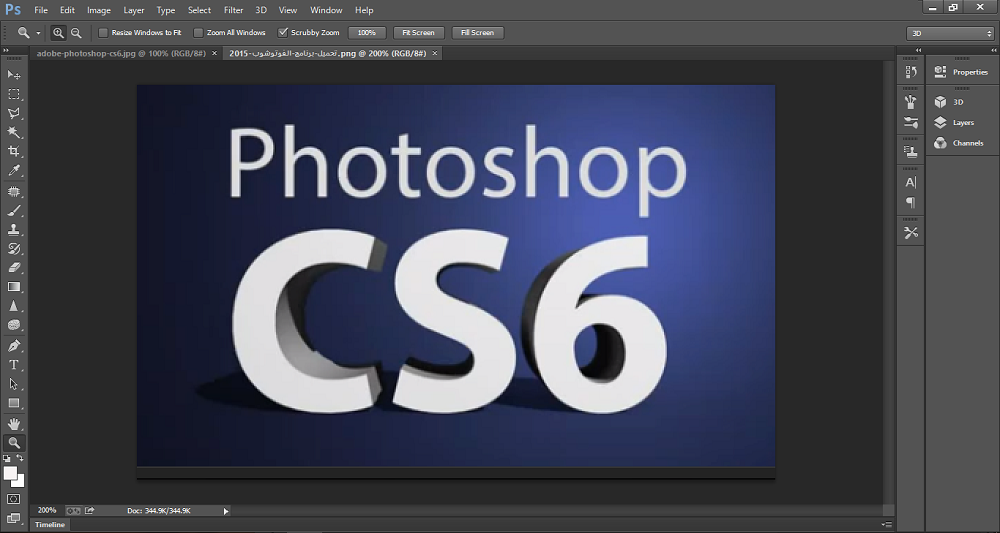Open the Layers panel
Viewport: 1000px width, 533px height.
[955, 122]
